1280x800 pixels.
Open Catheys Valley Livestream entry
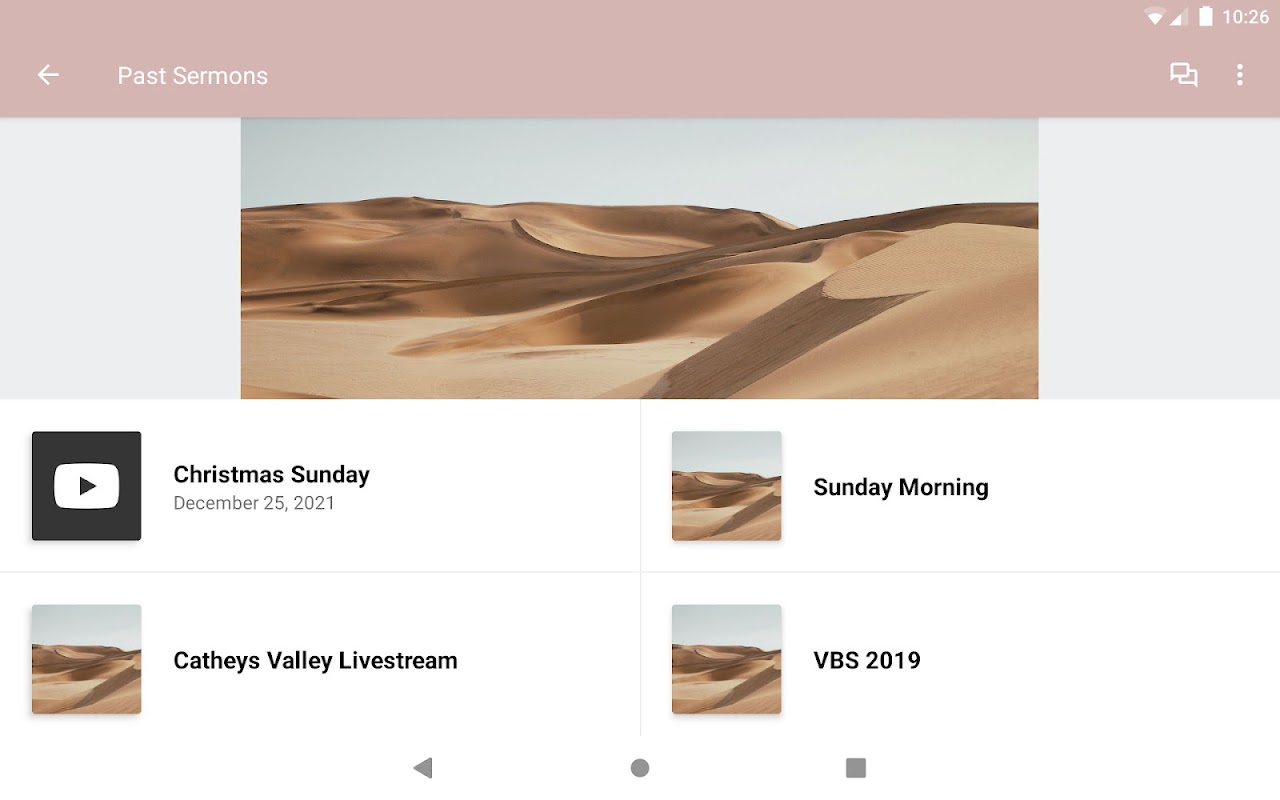point(315,660)
